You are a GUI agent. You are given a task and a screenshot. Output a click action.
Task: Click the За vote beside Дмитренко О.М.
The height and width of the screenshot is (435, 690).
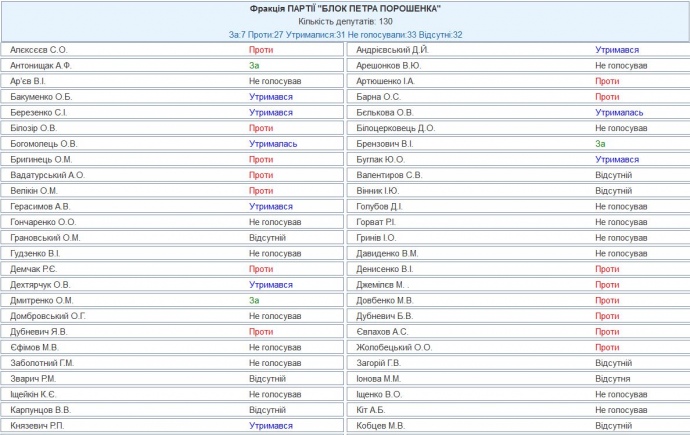click(x=254, y=300)
